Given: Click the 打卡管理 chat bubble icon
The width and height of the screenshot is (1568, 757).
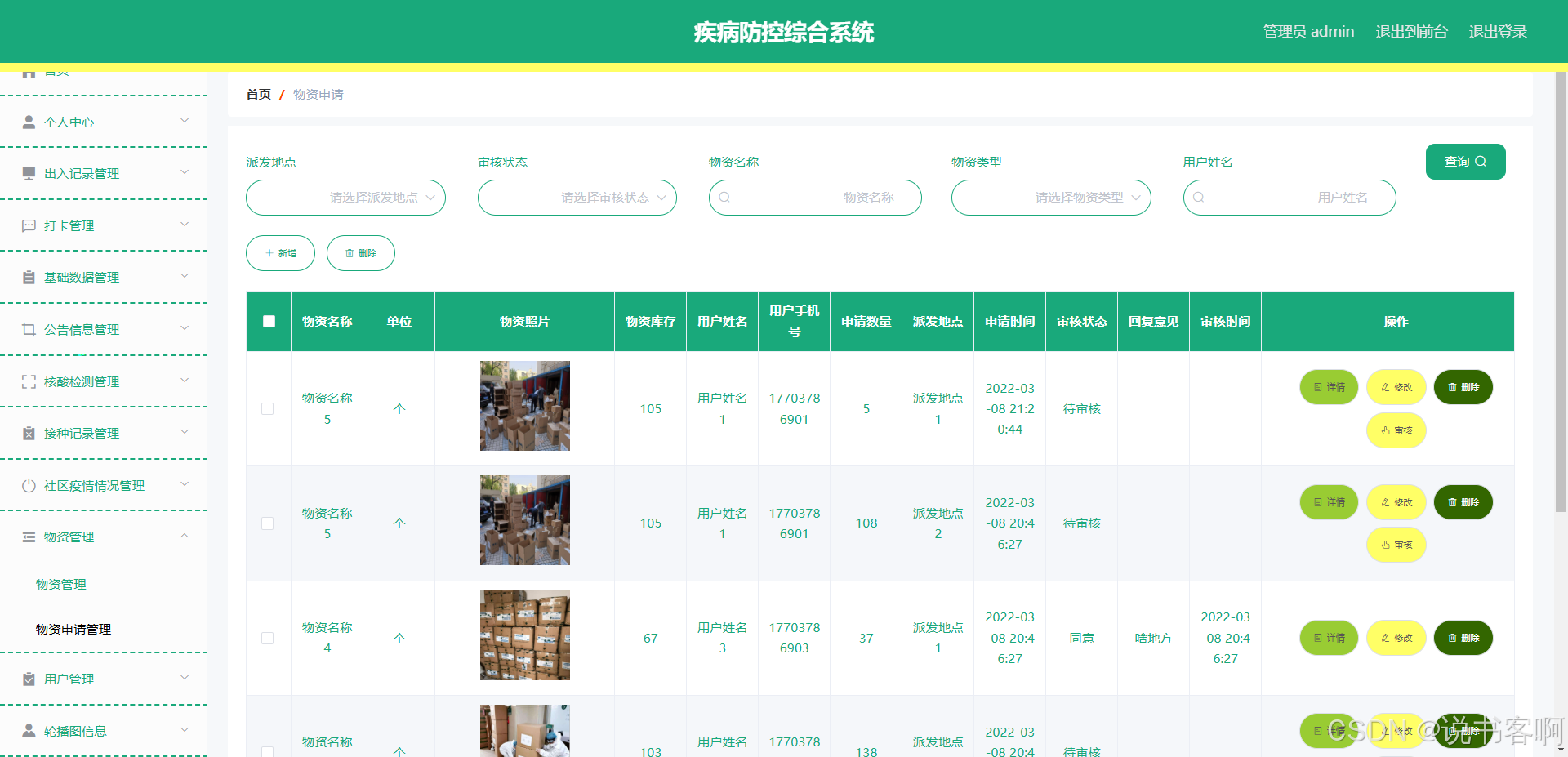Looking at the screenshot, I should (x=29, y=225).
